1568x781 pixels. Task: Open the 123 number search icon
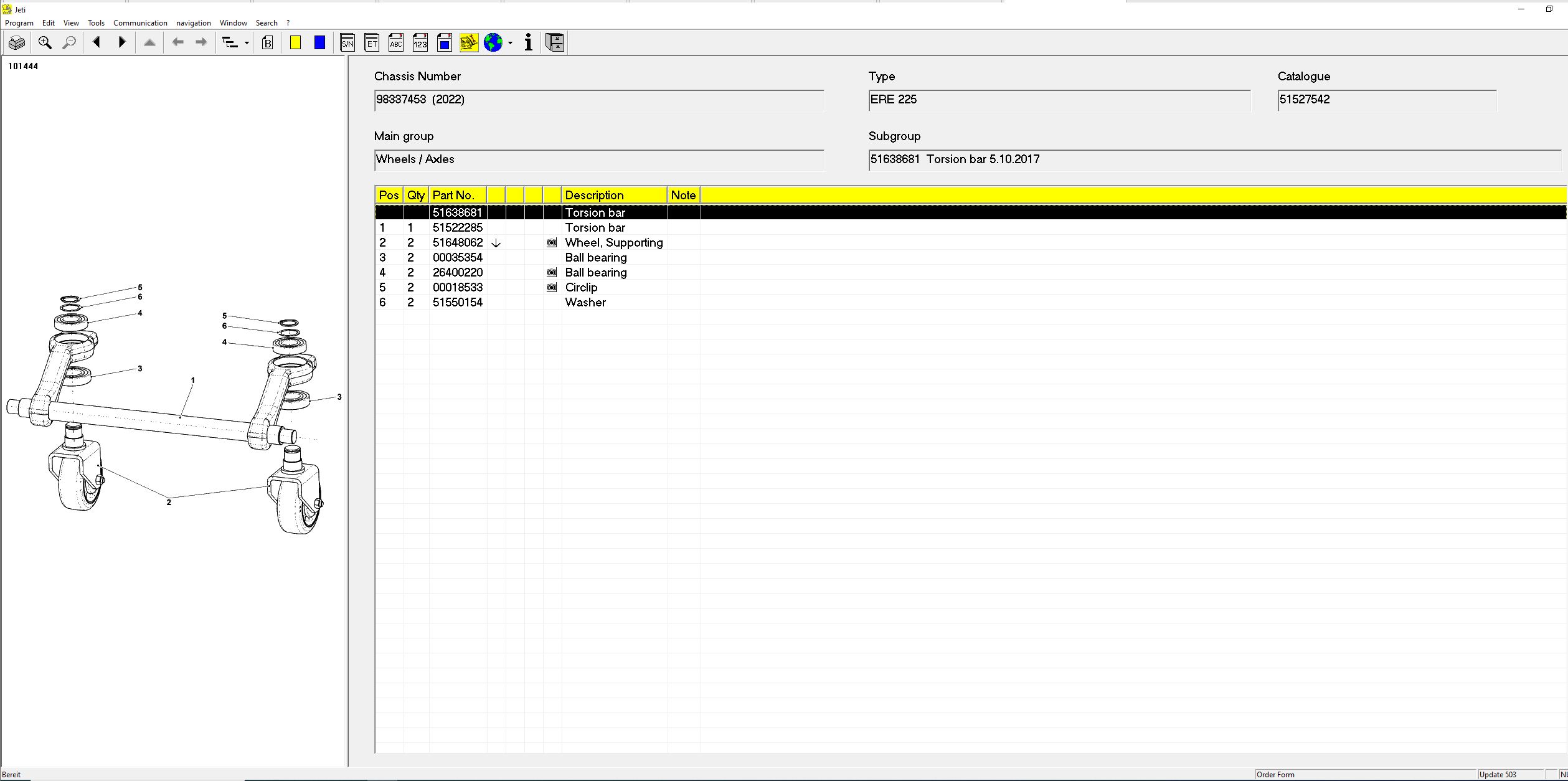coord(420,42)
